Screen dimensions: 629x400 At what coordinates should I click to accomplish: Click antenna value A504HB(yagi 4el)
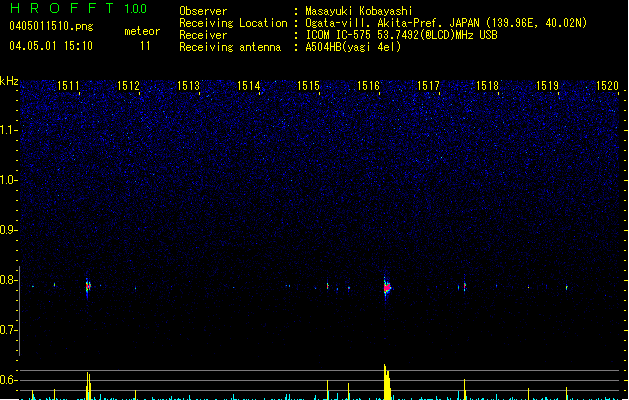coord(353,47)
